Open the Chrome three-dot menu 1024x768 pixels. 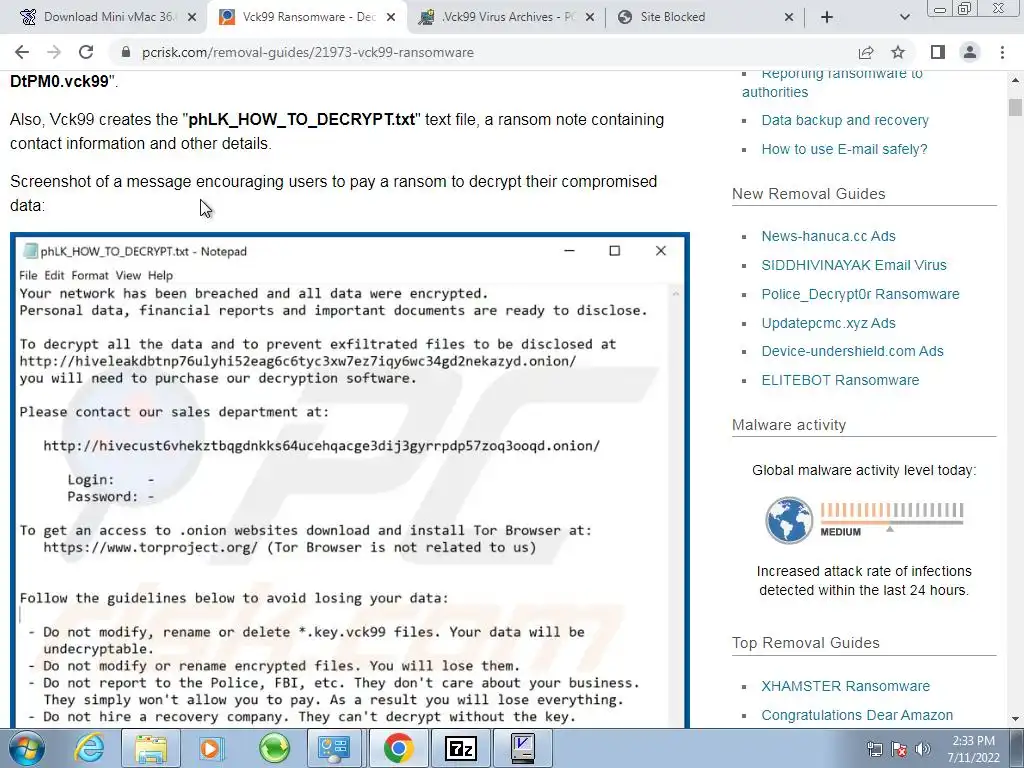coord(1002,52)
